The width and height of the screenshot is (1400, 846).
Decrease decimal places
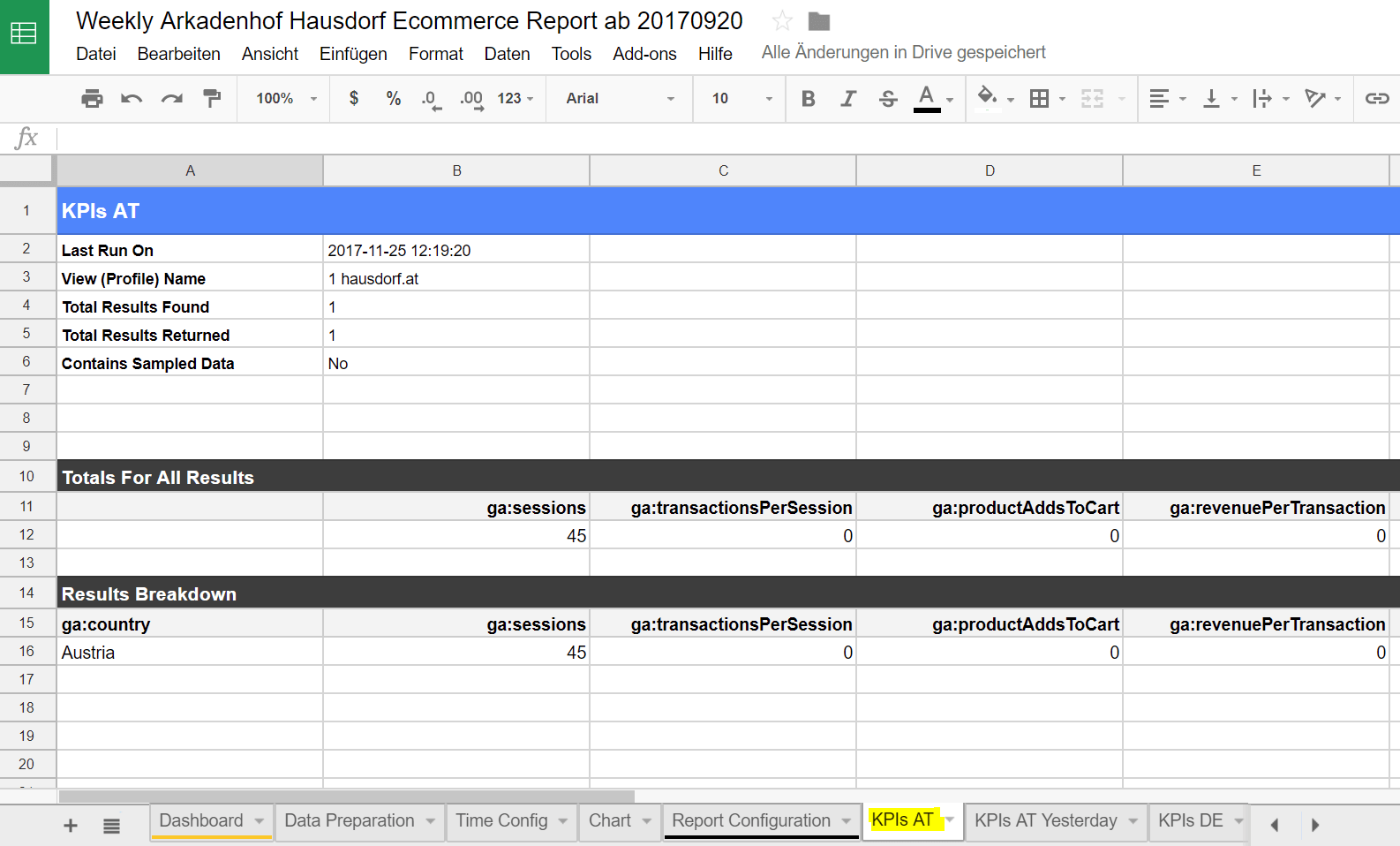pyautogui.click(x=431, y=99)
